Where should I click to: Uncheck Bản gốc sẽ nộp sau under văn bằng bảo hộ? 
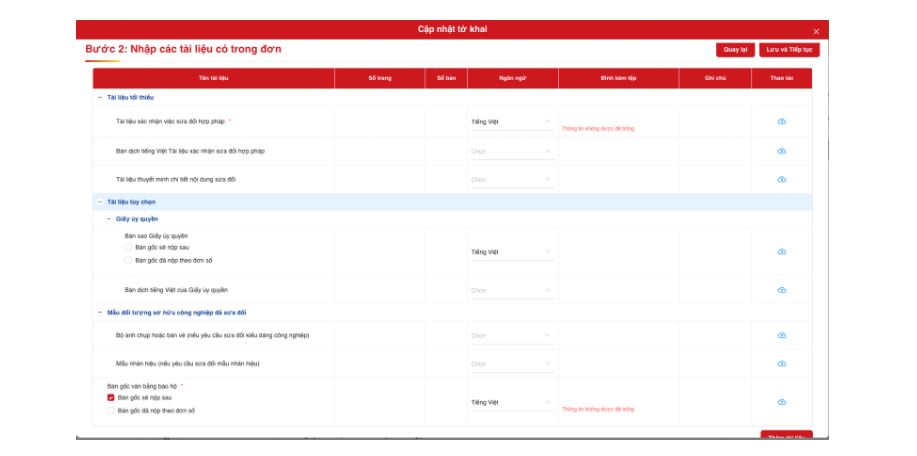pyautogui.click(x=111, y=397)
